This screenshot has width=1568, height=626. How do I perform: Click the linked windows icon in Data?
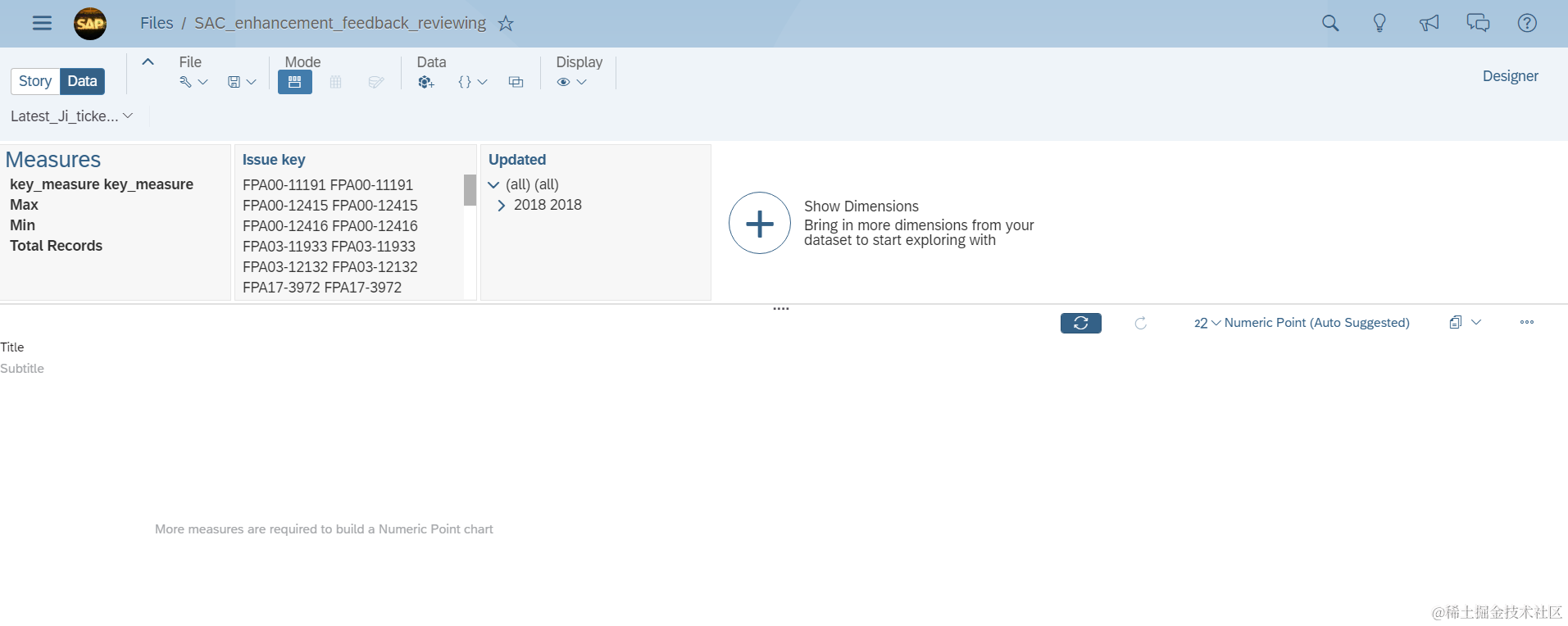coord(516,82)
